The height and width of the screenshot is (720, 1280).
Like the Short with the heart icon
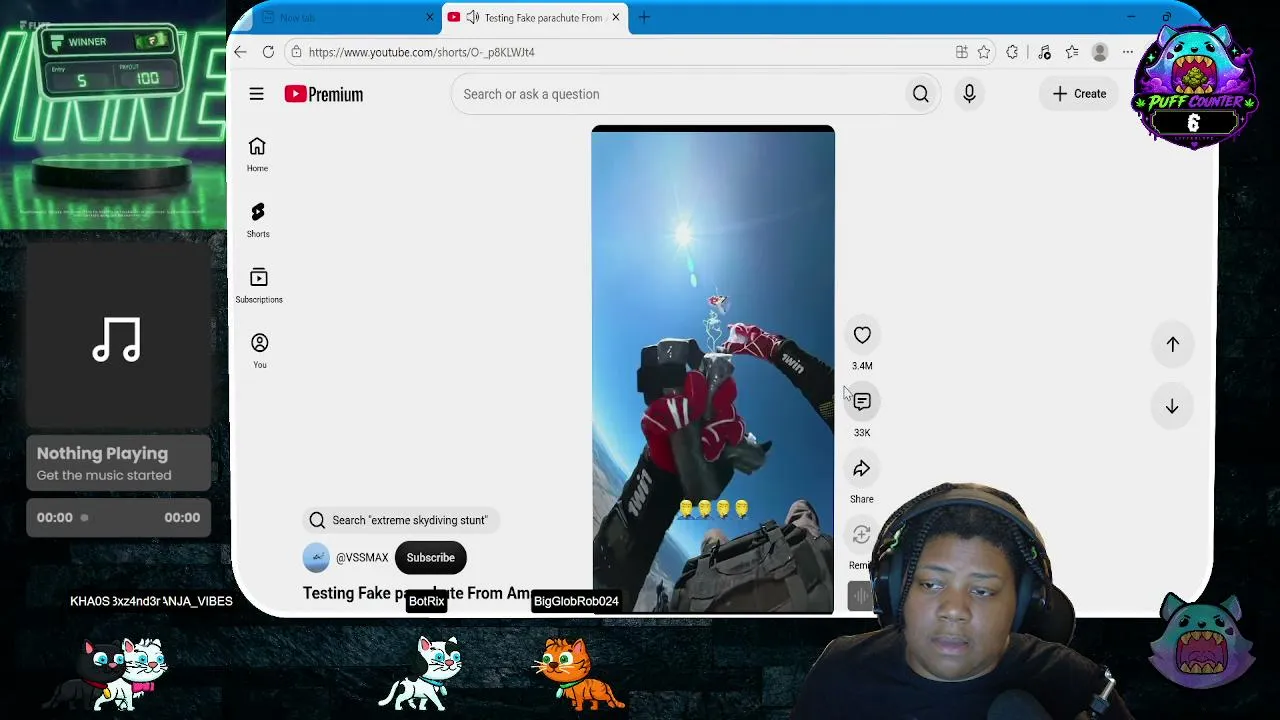(862, 335)
